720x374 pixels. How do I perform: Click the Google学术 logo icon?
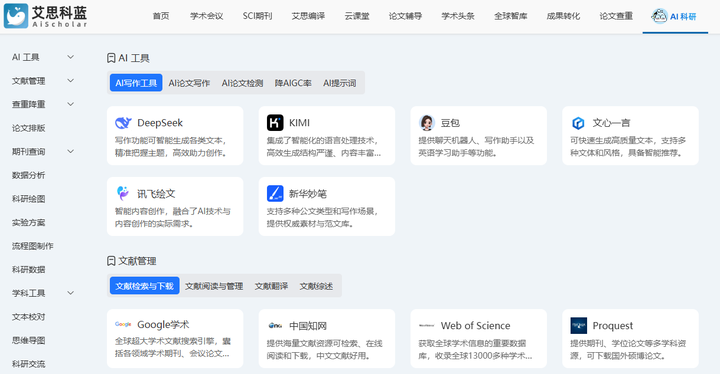click(123, 324)
